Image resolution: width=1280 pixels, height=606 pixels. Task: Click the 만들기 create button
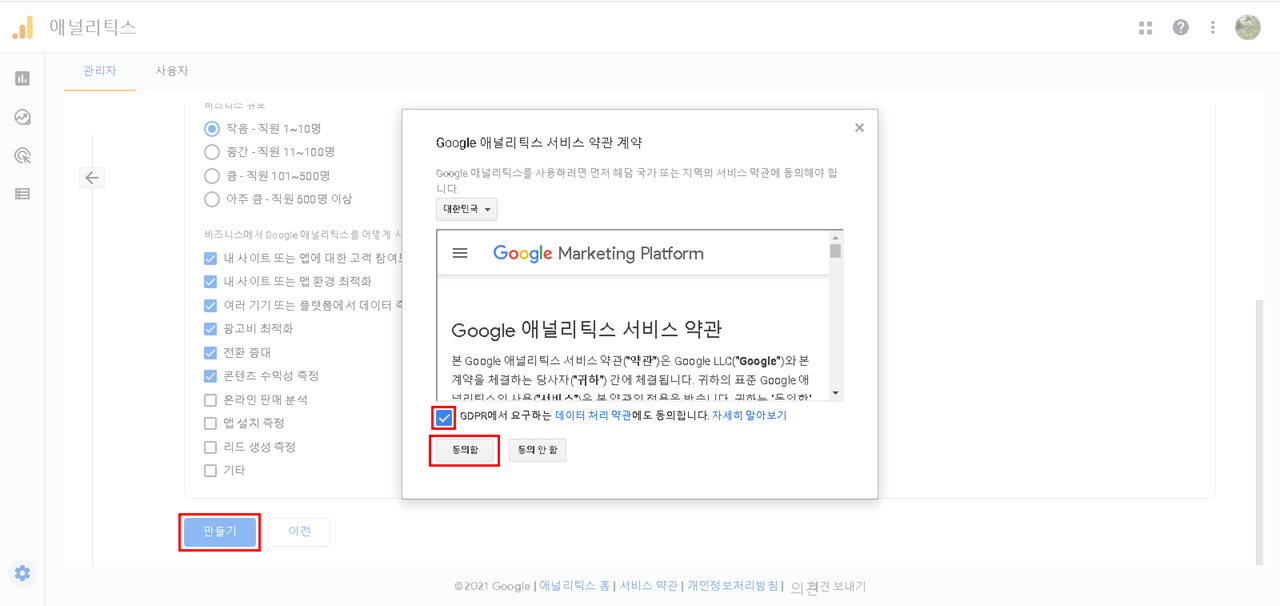(x=220, y=531)
